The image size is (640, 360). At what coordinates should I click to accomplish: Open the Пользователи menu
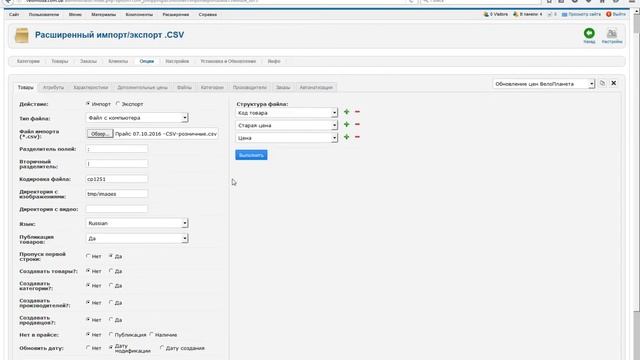click(x=44, y=14)
